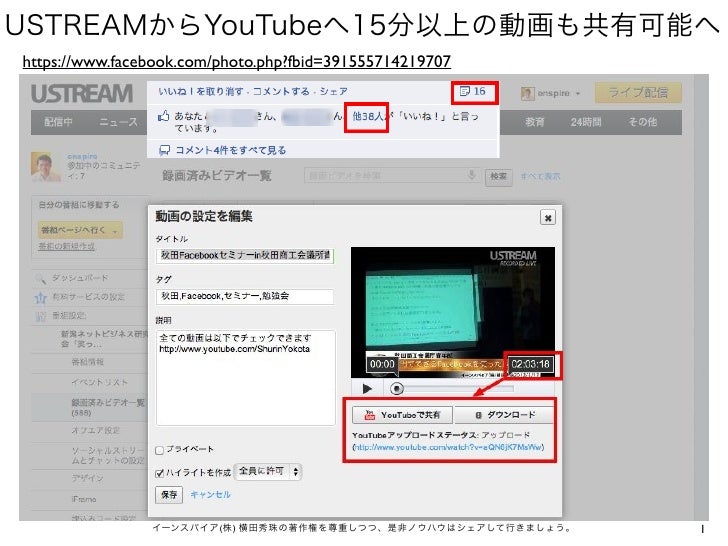Viewport: 728px width, 546px height.
Task: Click the シェア link
Action: coord(333,91)
